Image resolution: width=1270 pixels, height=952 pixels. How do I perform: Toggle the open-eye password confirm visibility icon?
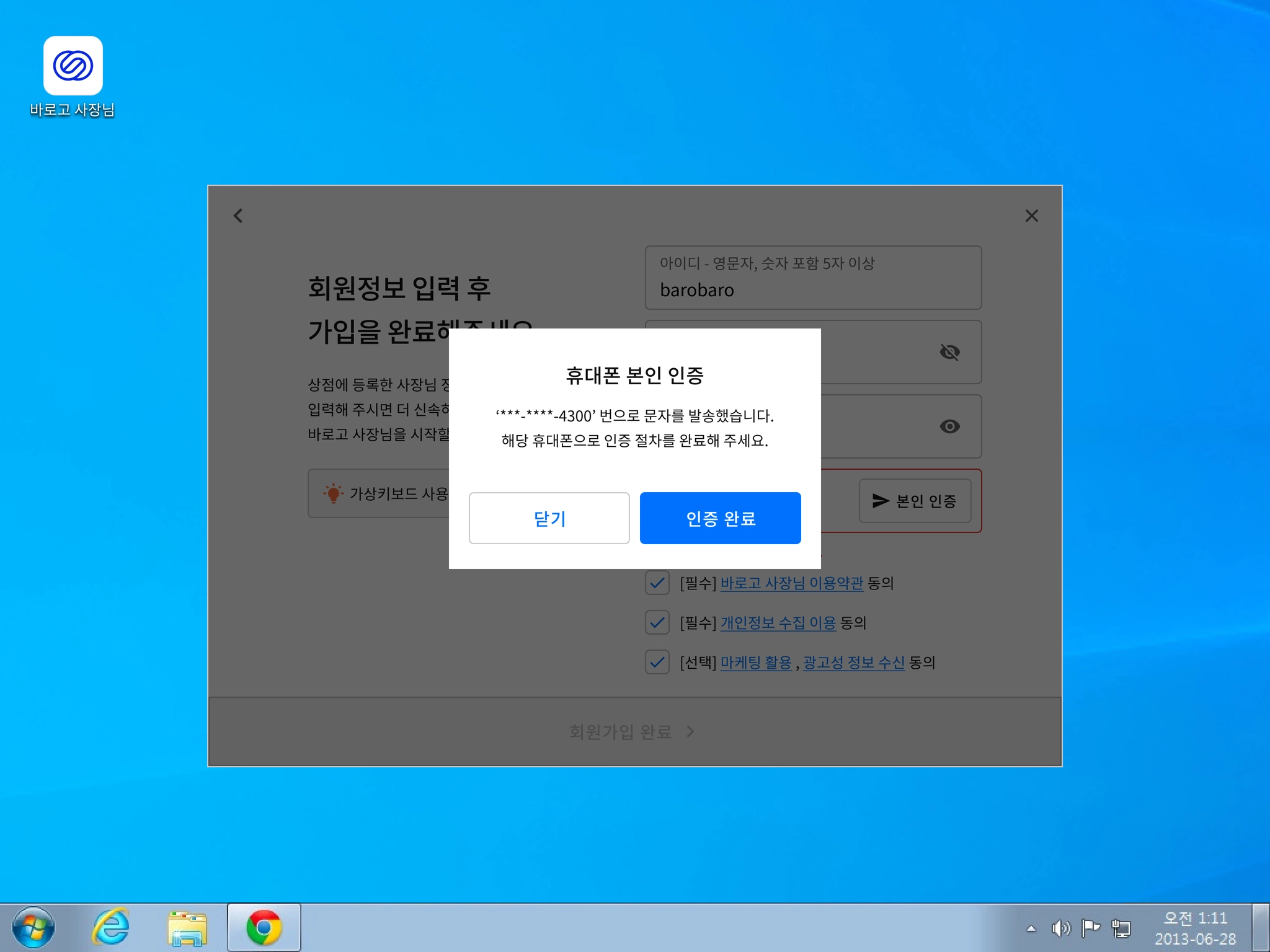tap(949, 426)
